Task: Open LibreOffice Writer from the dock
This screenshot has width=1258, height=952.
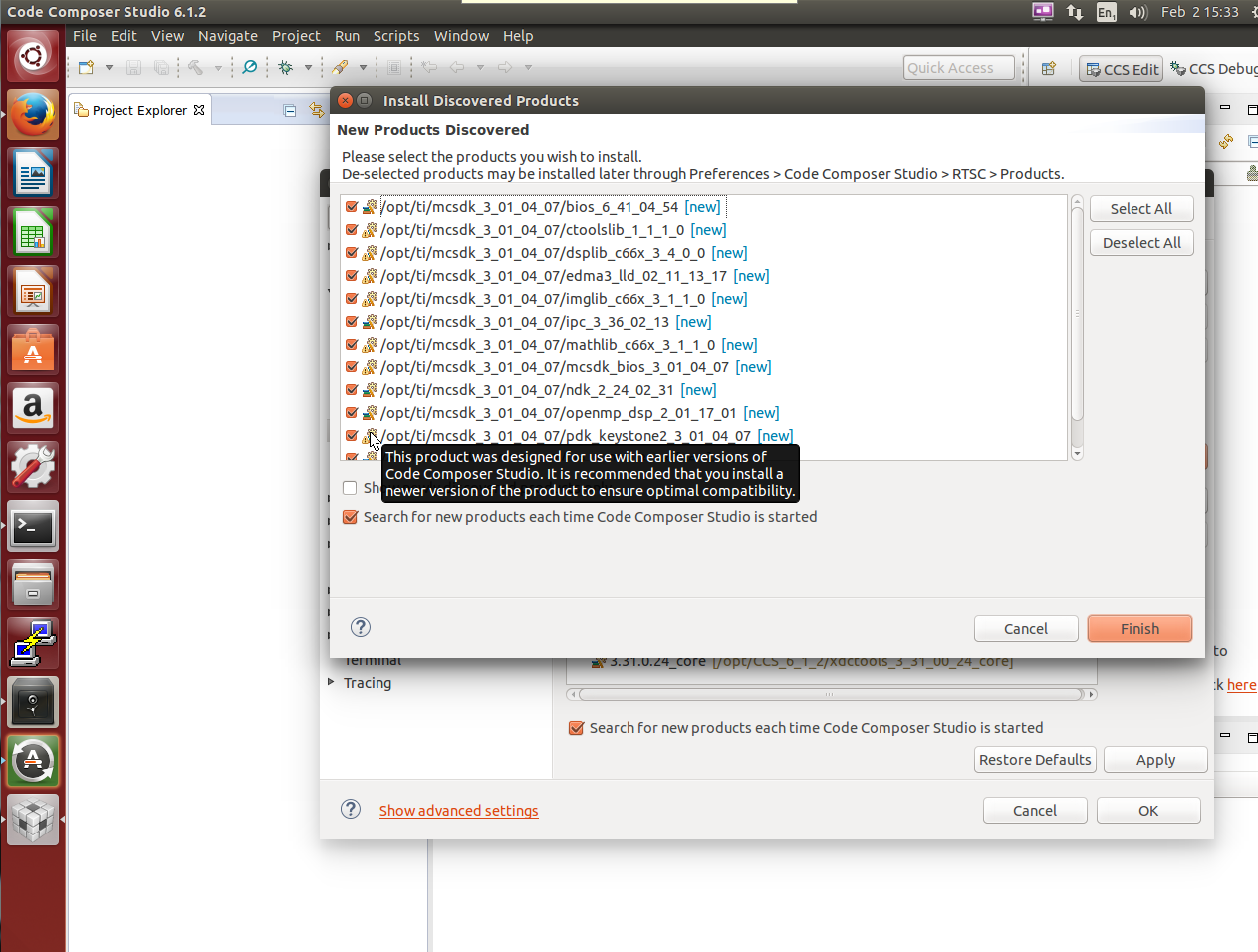Action: (x=33, y=173)
